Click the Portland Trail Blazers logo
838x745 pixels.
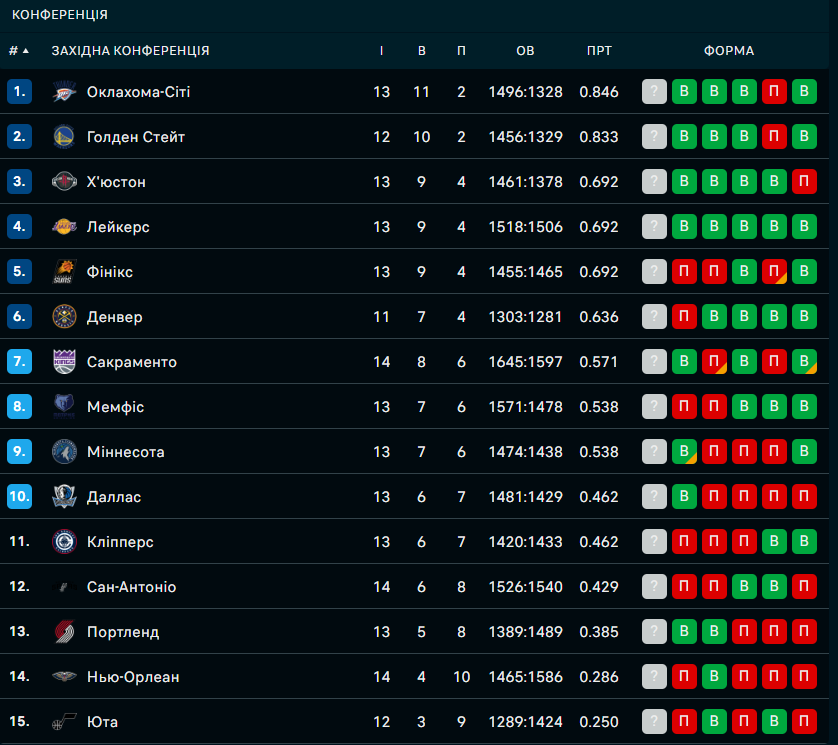click(64, 632)
